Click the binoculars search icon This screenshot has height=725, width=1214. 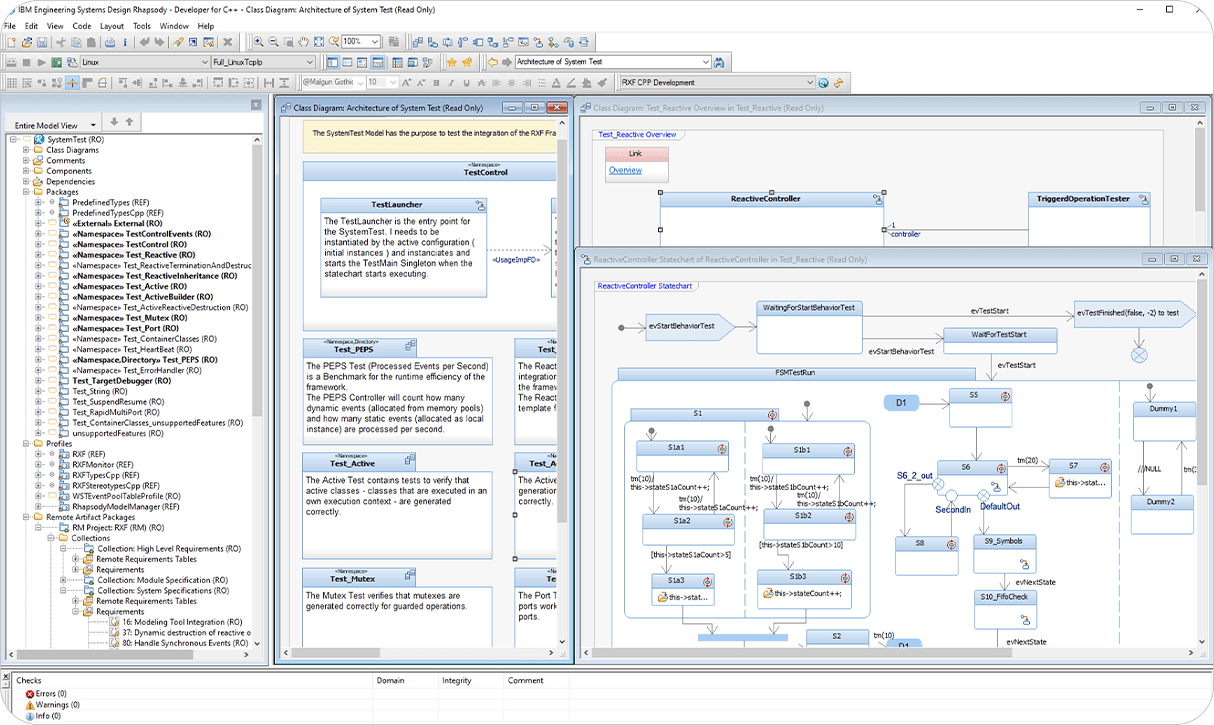tap(718, 62)
